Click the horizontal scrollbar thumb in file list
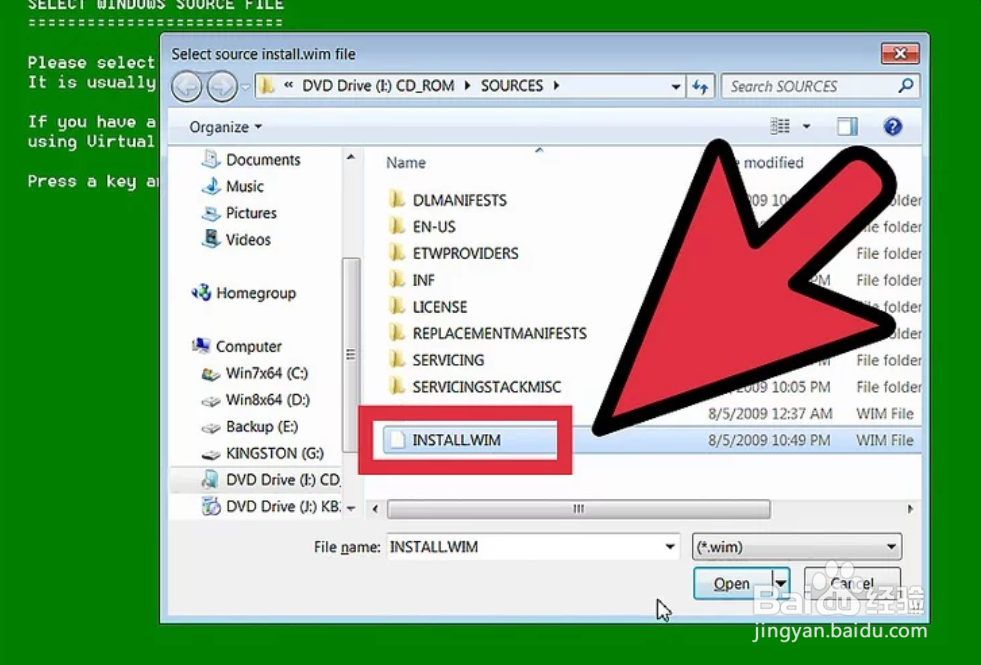The height and width of the screenshot is (665, 981). pyautogui.click(x=579, y=509)
